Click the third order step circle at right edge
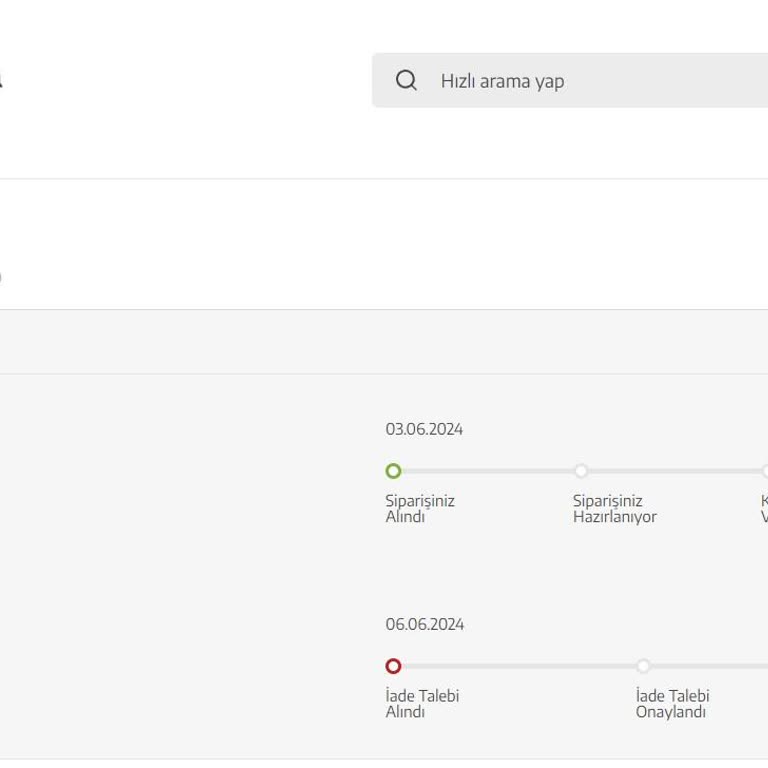The height and width of the screenshot is (768, 768). pos(764,471)
